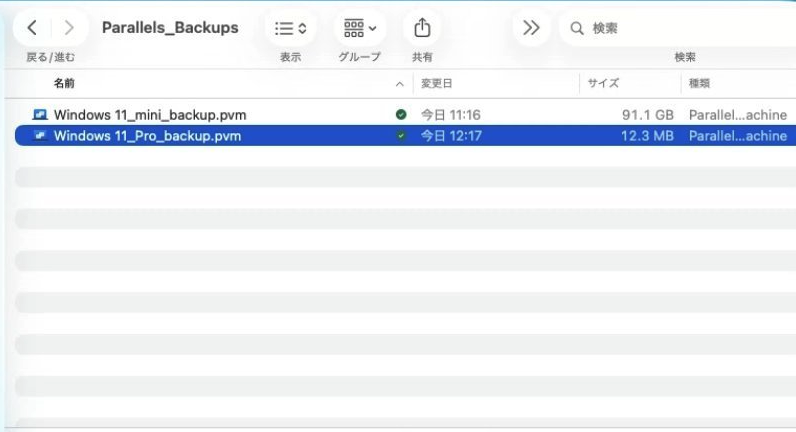This screenshot has height=432, width=796.
Task: Click the magnifying glass search icon
Action: tap(577, 28)
